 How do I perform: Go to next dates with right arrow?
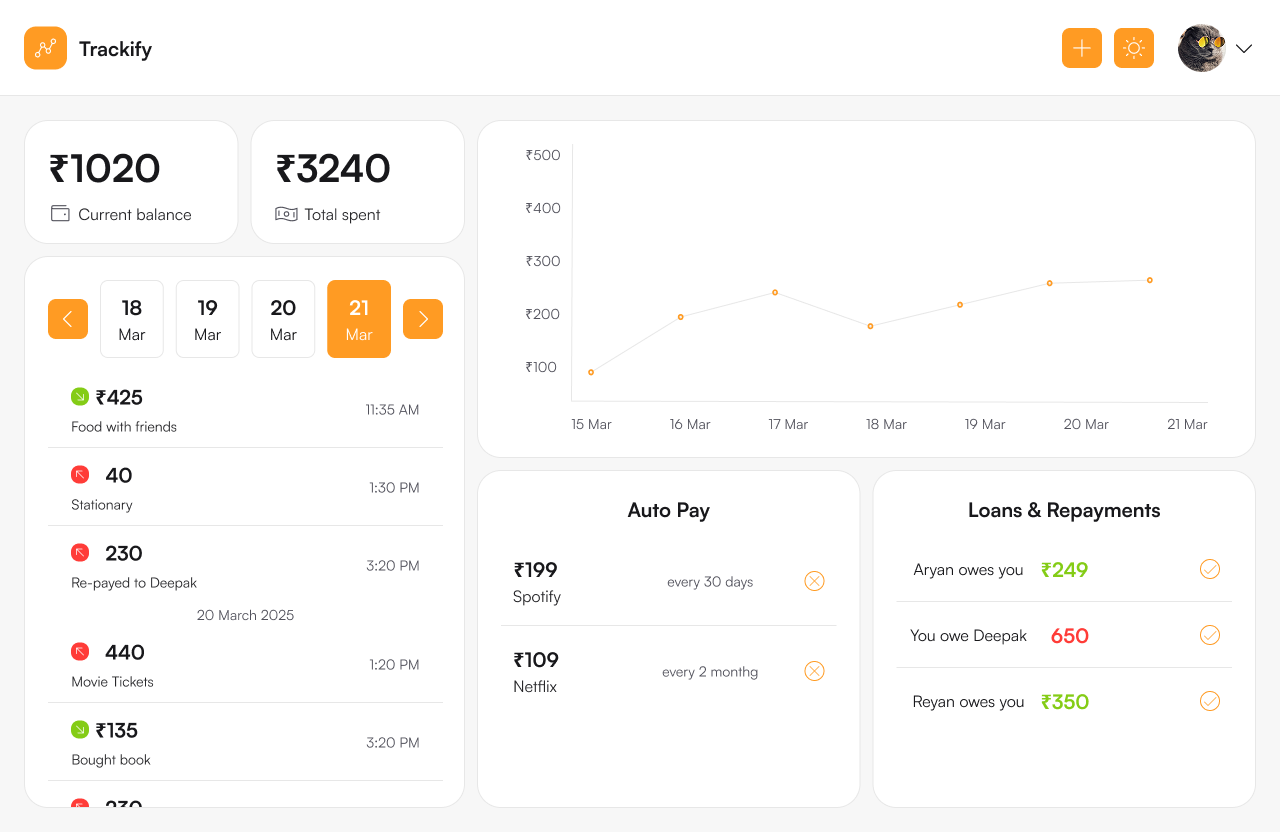(423, 319)
